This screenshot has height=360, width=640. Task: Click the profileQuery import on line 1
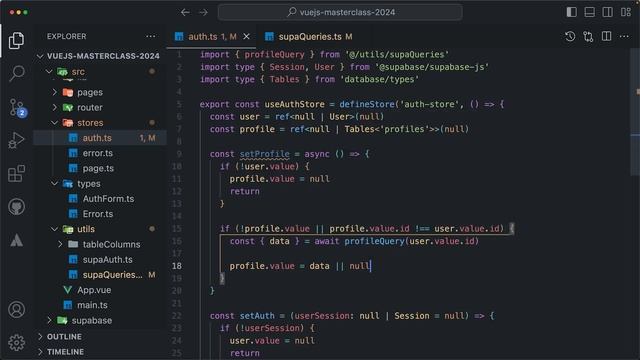tap(274, 55)
